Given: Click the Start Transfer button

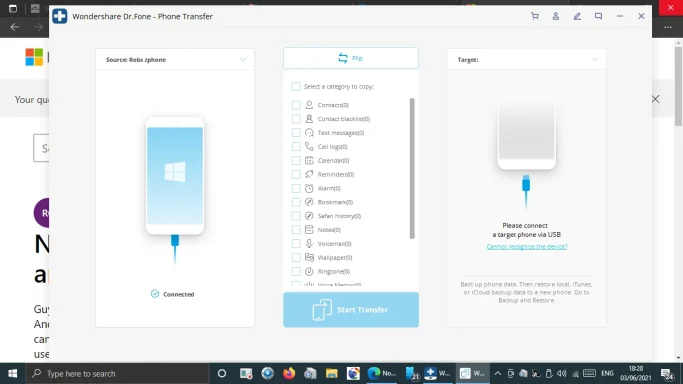Looking at the screenshot, I should point(351,310).
